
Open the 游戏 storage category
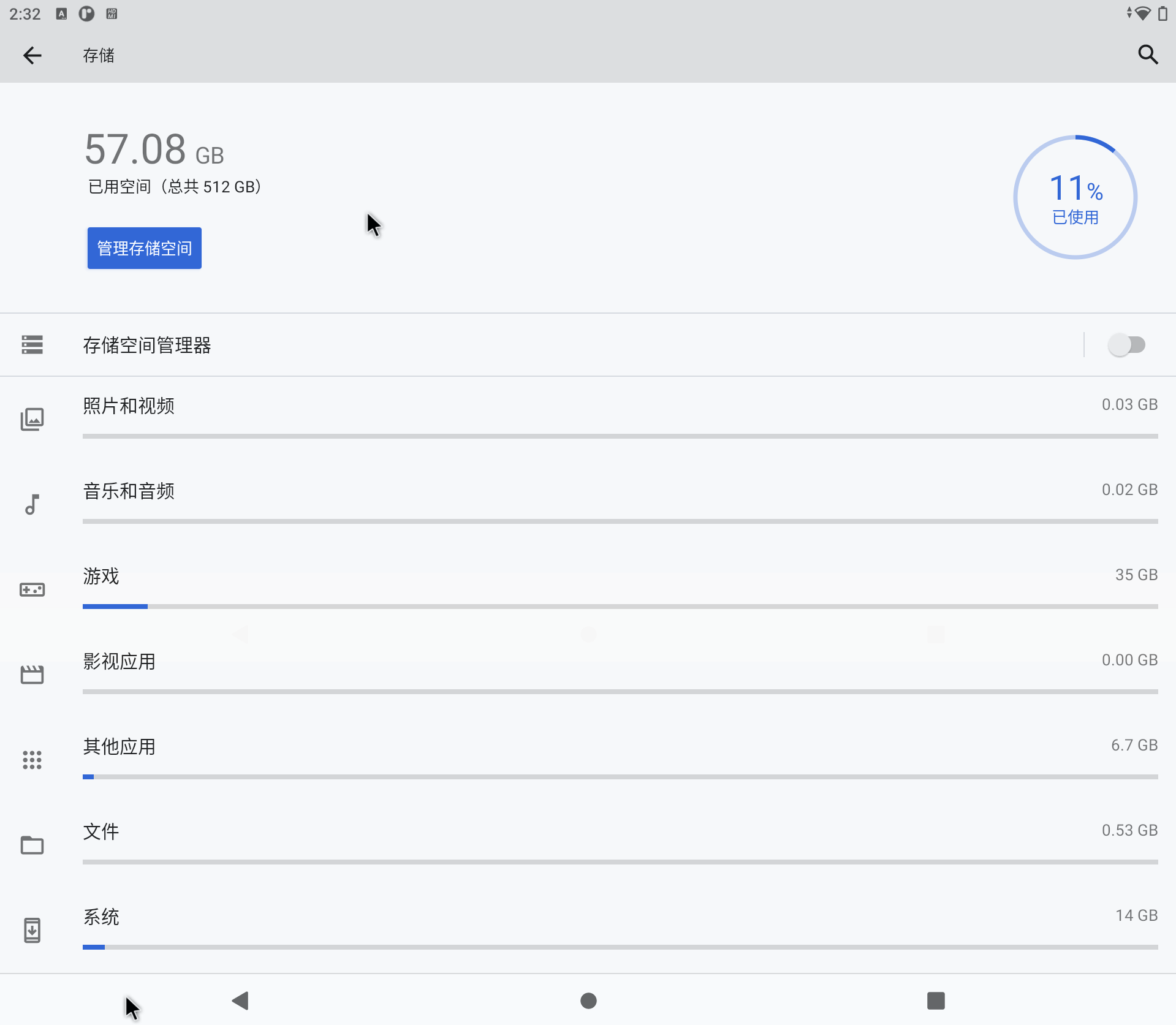point(588,590)
